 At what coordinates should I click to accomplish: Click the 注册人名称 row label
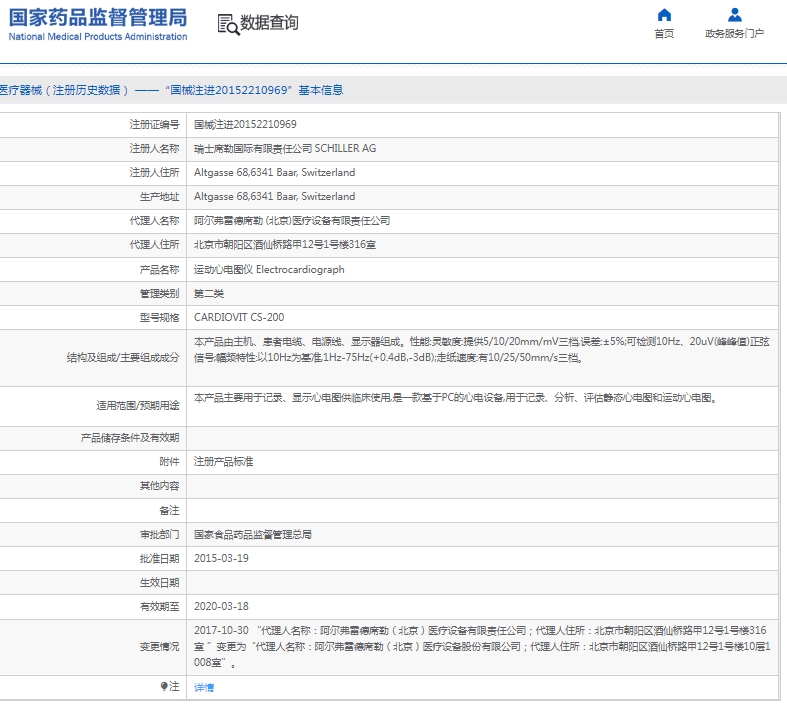(154, 149)
